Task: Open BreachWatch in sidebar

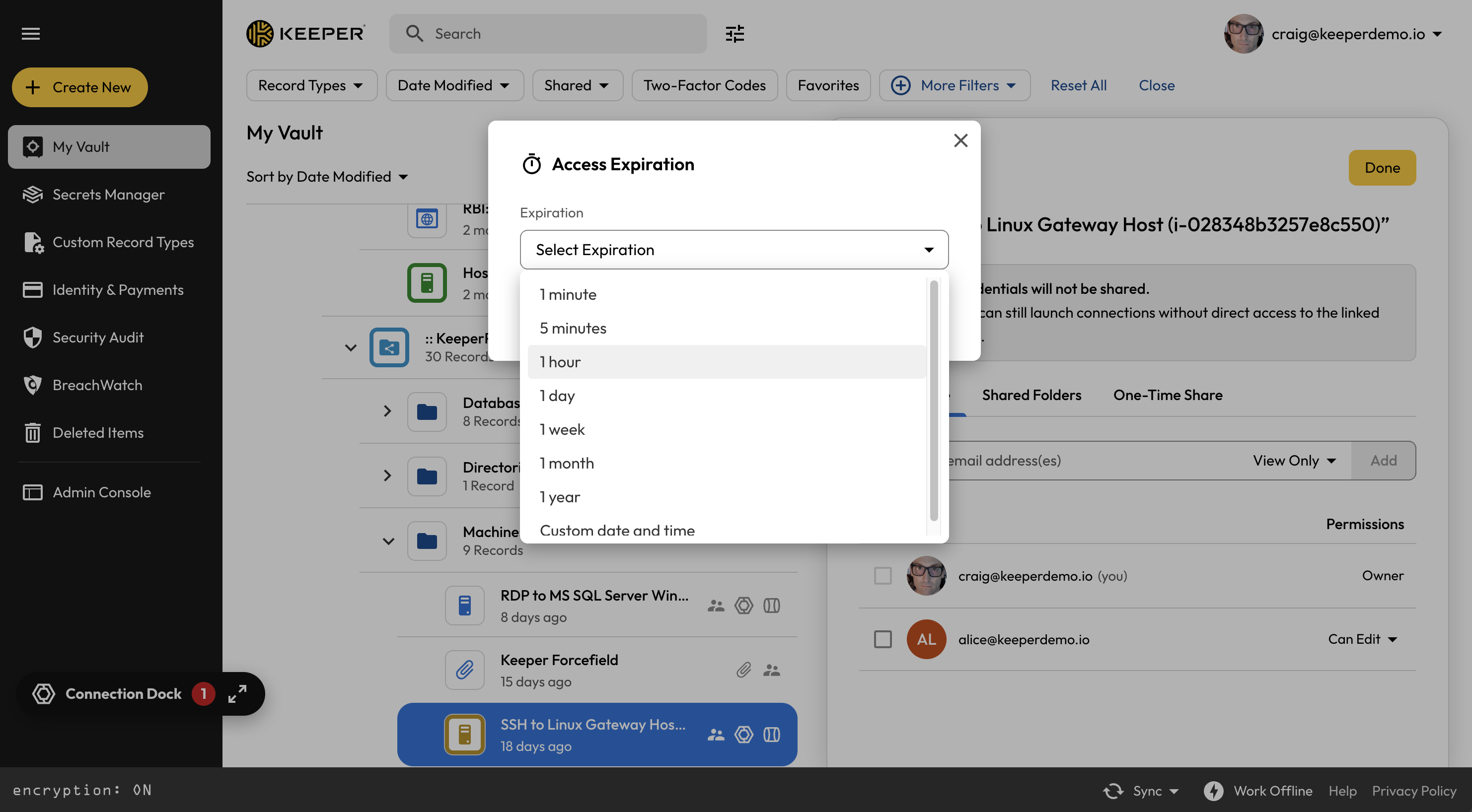Action: click(x=97, y=385)
